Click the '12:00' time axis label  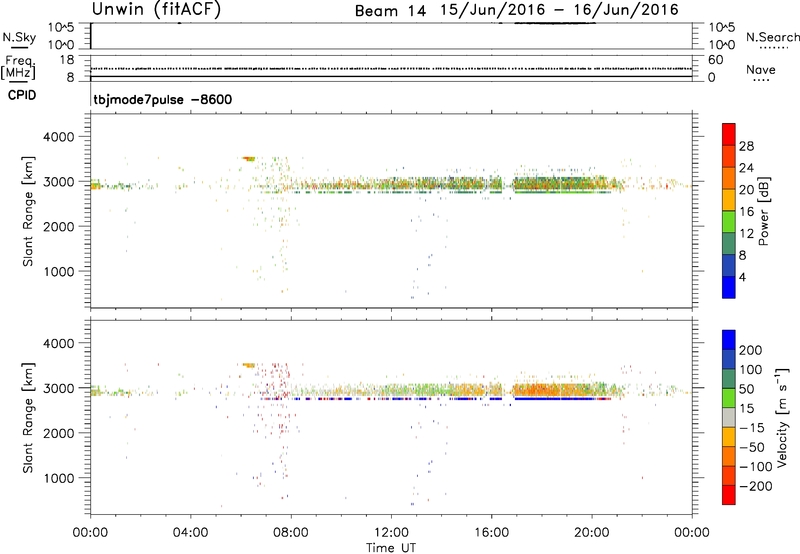tap(391, 533)
